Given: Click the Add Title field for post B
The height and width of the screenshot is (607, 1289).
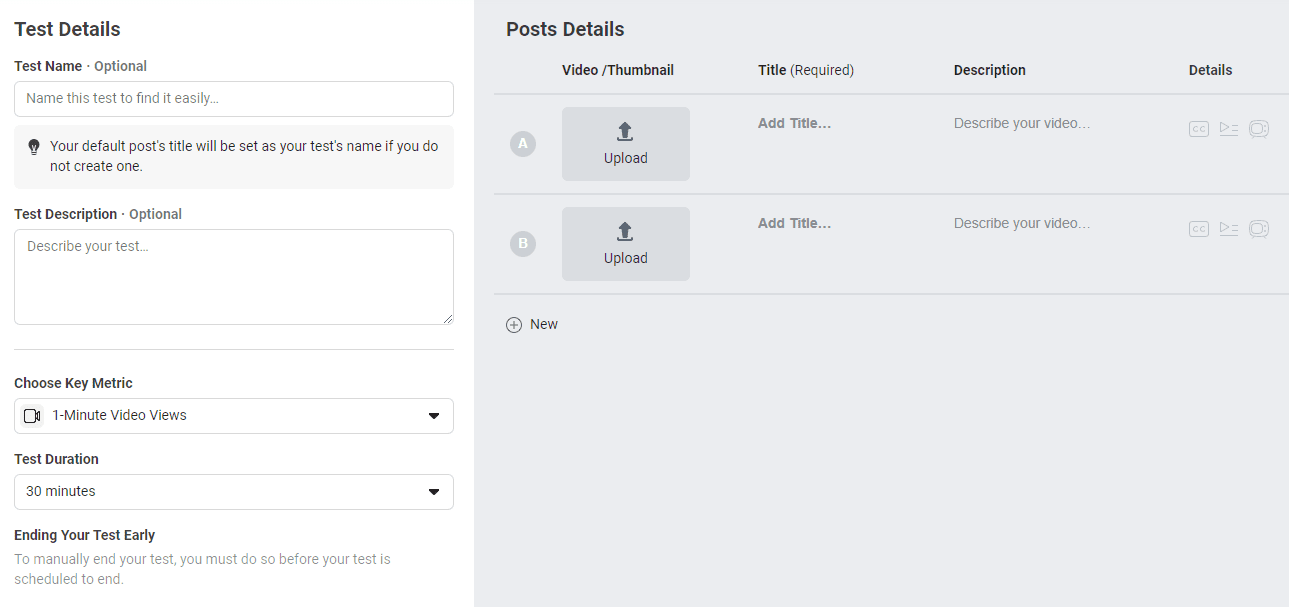Looking at the screenshot, I should 795,224.
